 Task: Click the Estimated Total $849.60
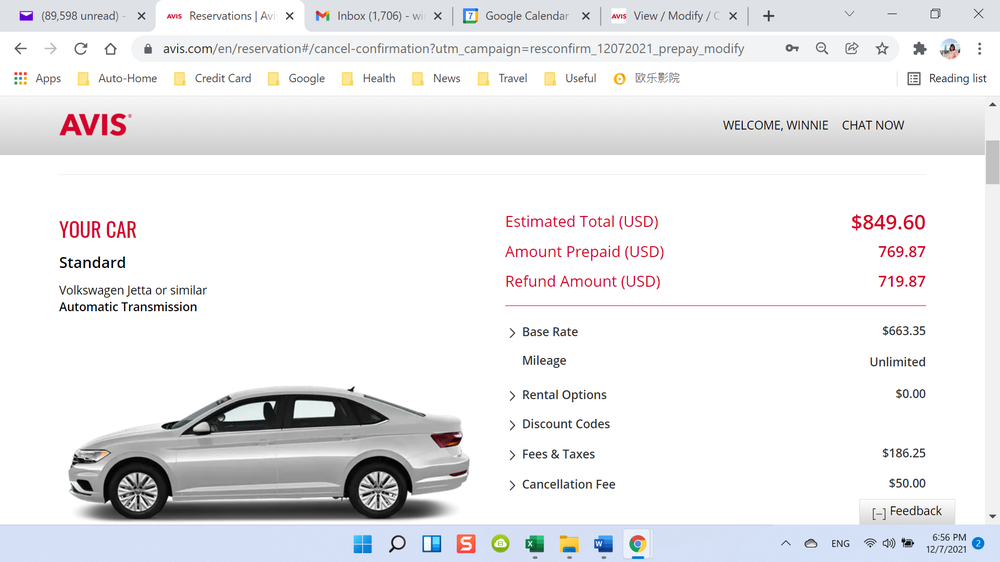tap(888, 222)
